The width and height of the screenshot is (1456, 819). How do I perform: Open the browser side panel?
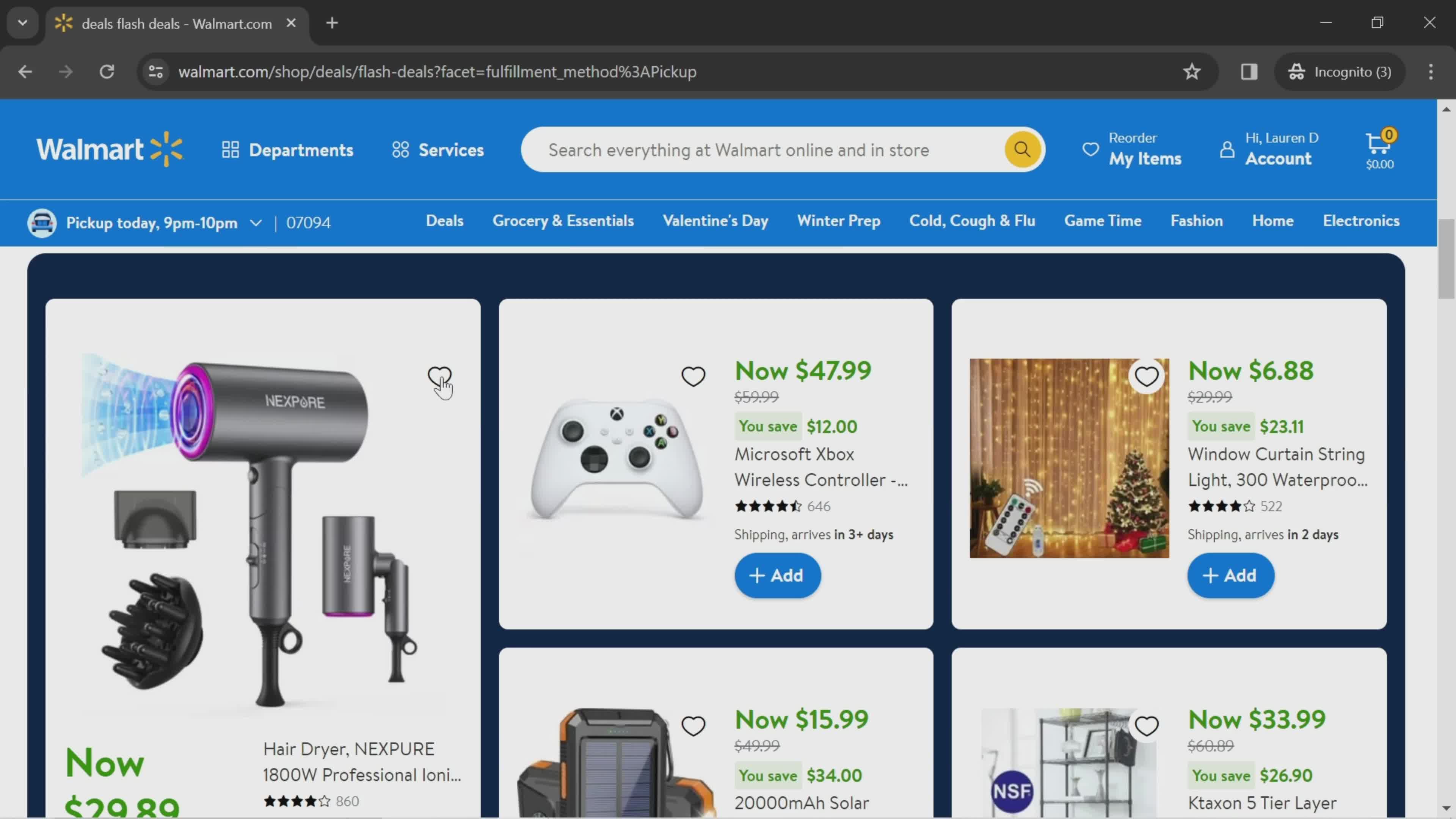point(1249,72)
